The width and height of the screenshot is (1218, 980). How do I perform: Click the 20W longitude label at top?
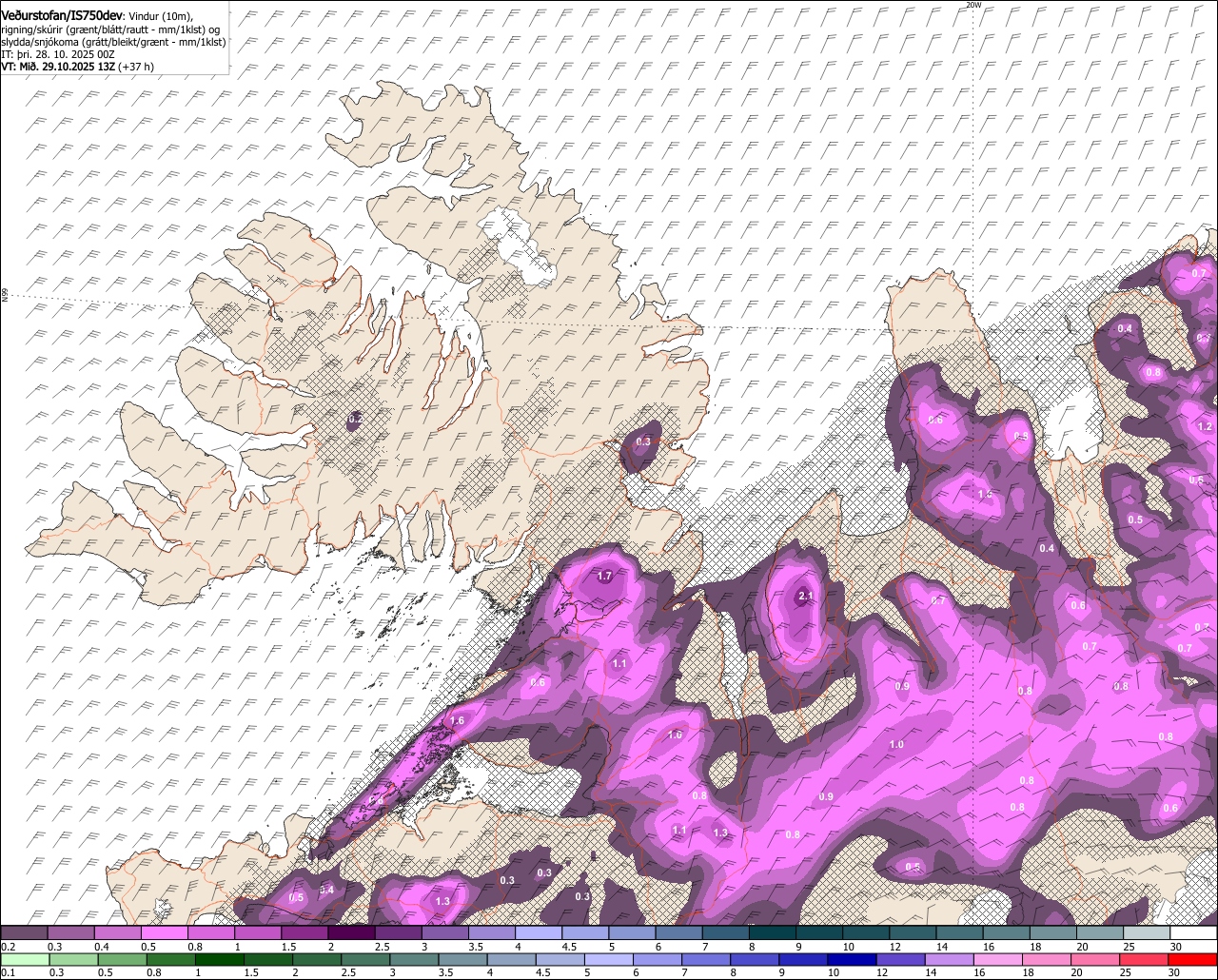pos(972,6)
